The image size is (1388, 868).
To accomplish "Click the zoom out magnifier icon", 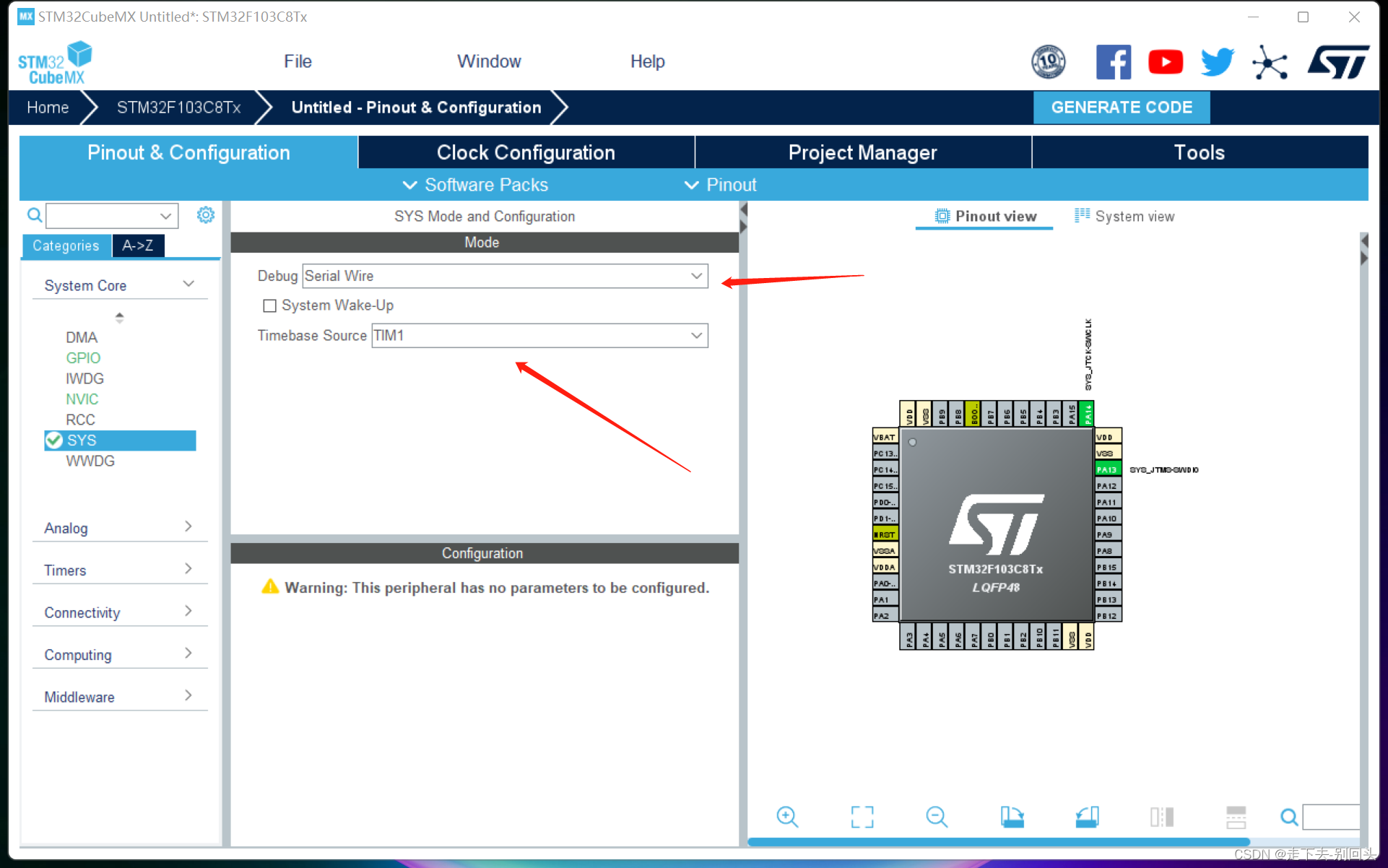I will (936, 817).
